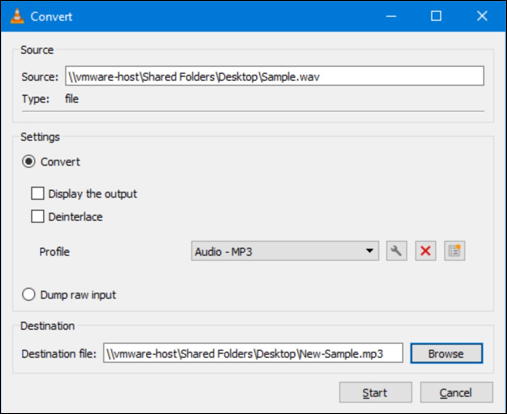Click into the Destination file field
The height and width of the screenshot is (414, 507).
pyautogui.click(x=253, y=353)
